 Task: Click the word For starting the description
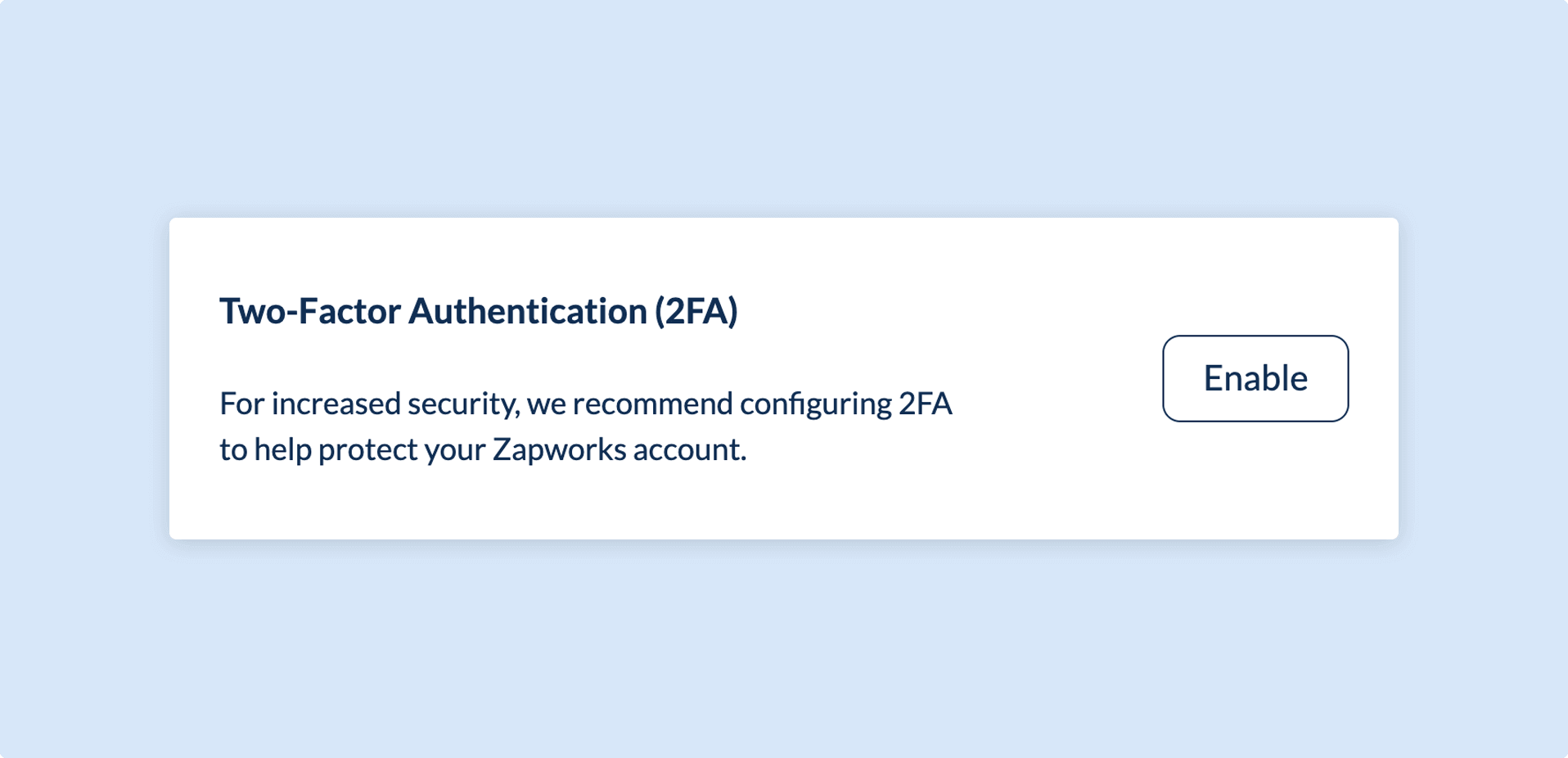[241, 404]
